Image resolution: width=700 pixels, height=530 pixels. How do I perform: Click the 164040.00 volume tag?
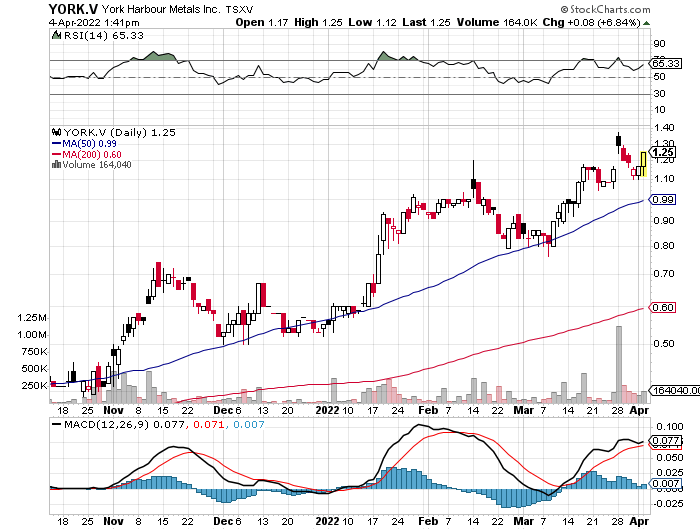(x=675, y=391)
